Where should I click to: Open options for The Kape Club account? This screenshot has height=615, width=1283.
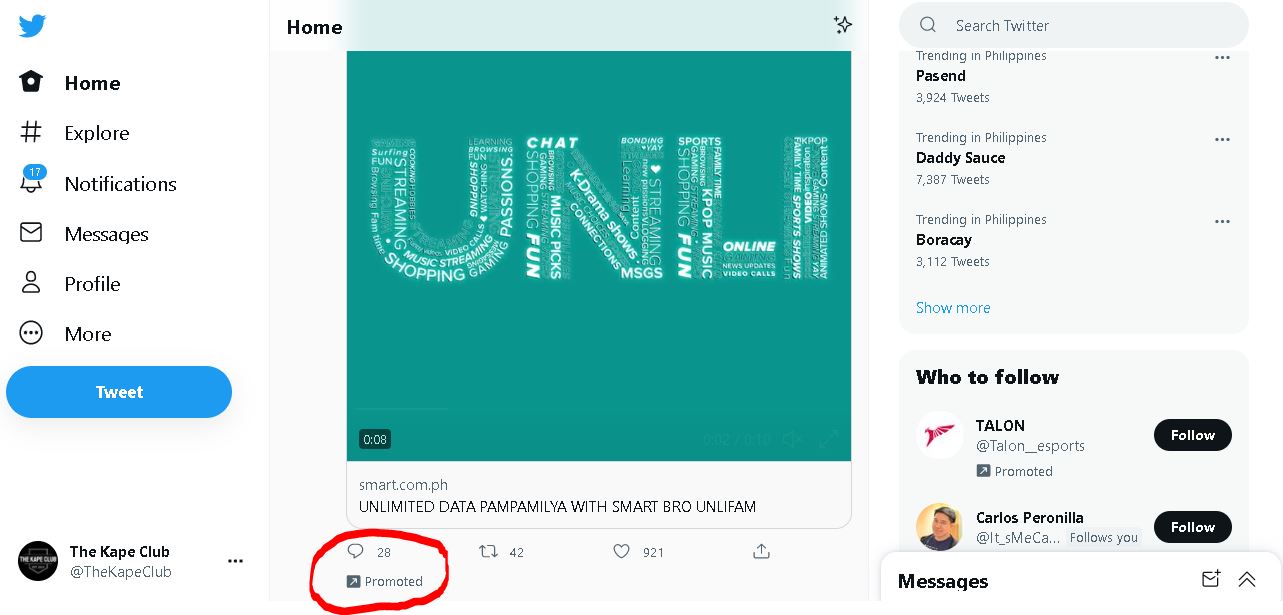pyautogui.click(x=235, y=561)
